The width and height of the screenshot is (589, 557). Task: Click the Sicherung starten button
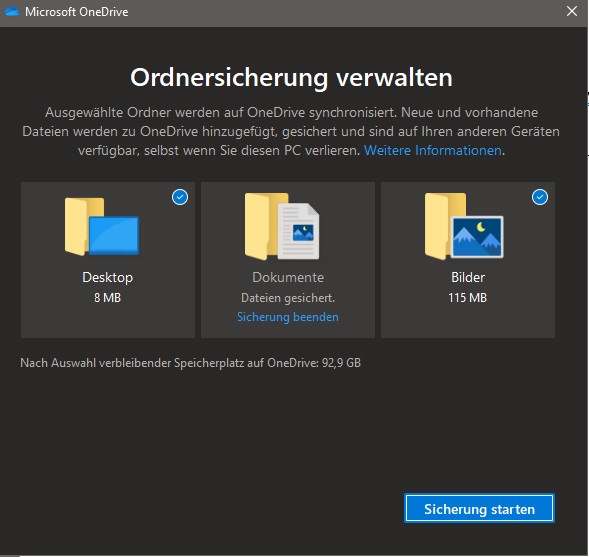pos(479,509)
